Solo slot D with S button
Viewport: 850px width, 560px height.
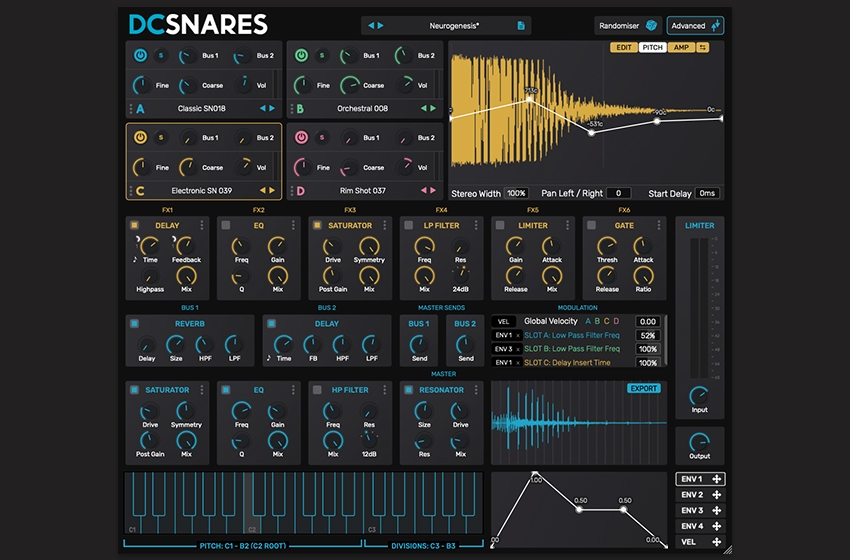322,138
